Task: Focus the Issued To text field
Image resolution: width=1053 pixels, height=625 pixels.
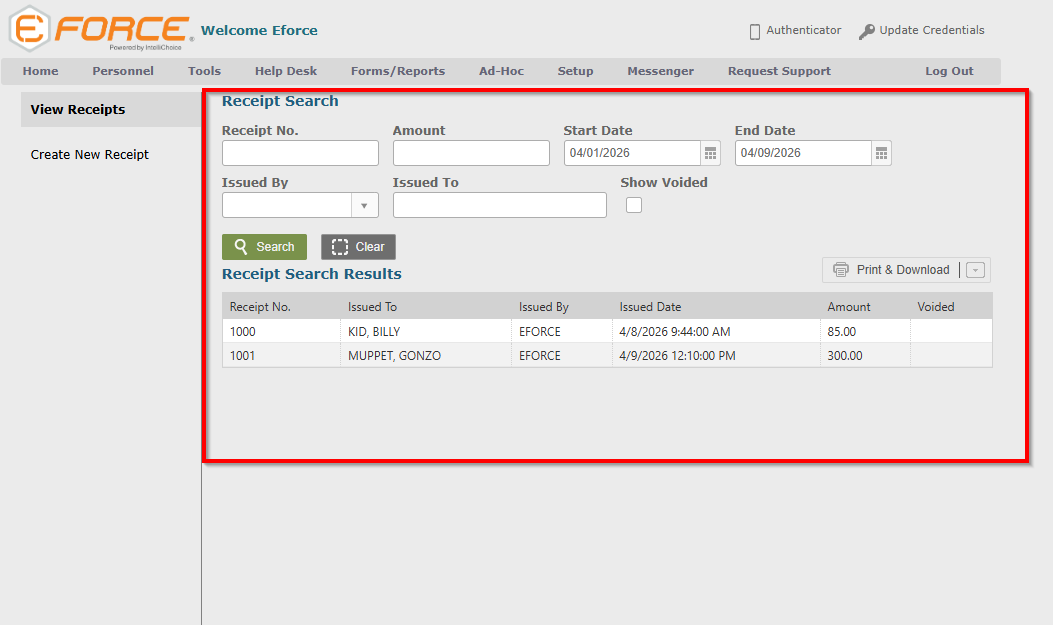Action: [x=499, y=205]
